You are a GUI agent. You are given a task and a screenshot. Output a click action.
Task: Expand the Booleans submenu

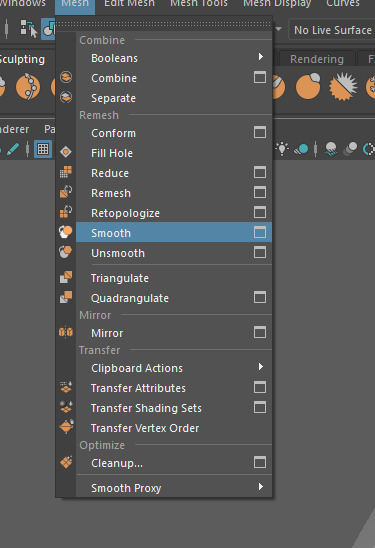tap(261, 57)
